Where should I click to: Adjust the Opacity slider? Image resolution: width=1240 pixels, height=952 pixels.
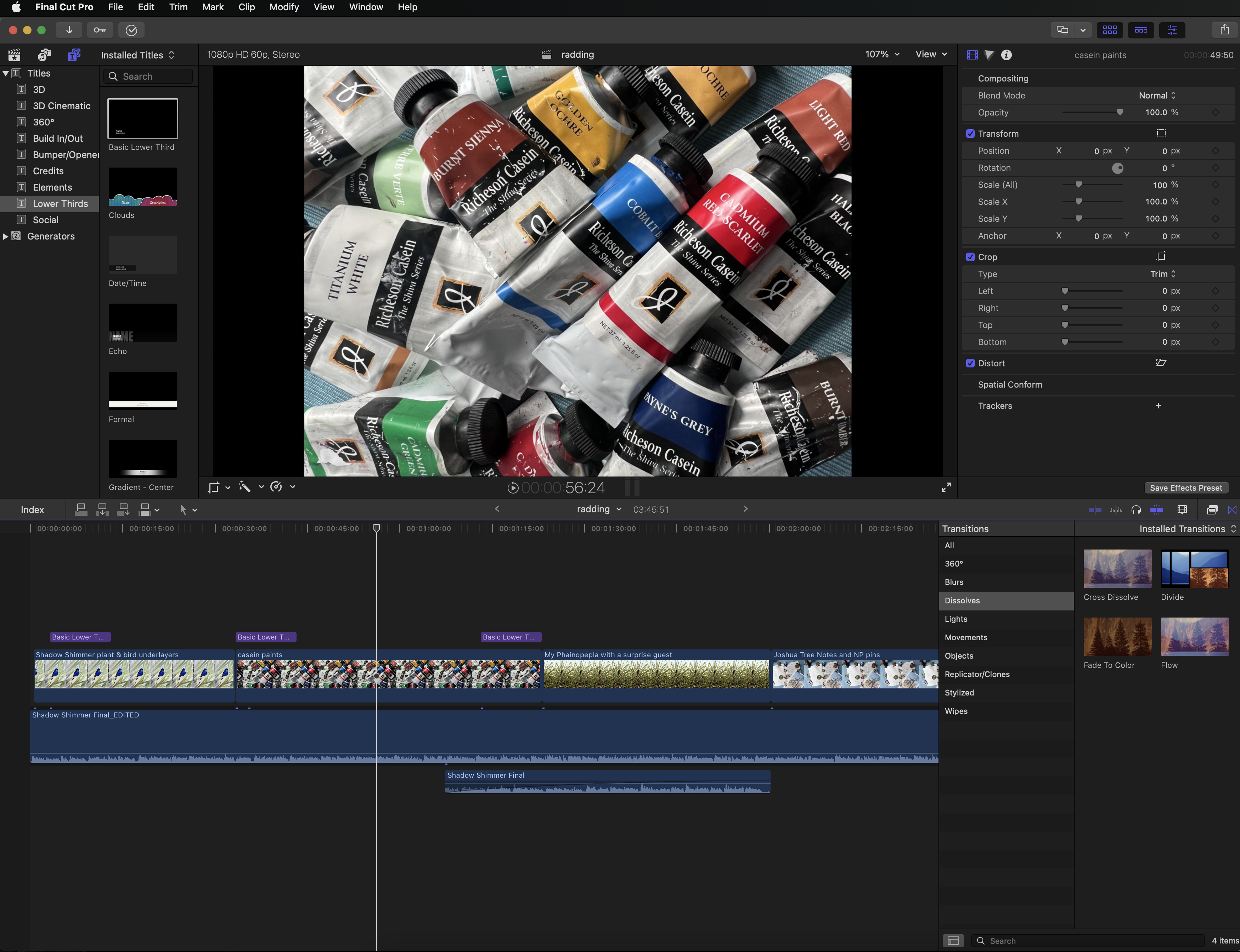pyautogui.click(x=1119, y=113)
